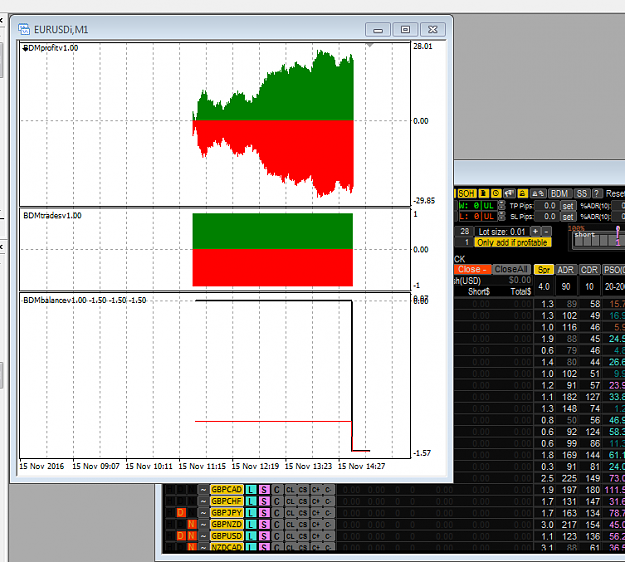Click the chart shift triangle marker at top
Image resolution: width=625 pixels, height=562 pixels.
[x=370, y=45]
